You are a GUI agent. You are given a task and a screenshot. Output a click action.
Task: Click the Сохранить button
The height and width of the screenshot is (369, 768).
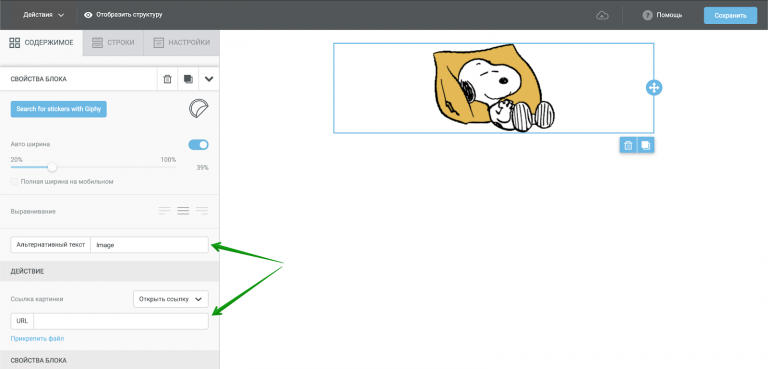pyautogui.click(x=730, y=15)
